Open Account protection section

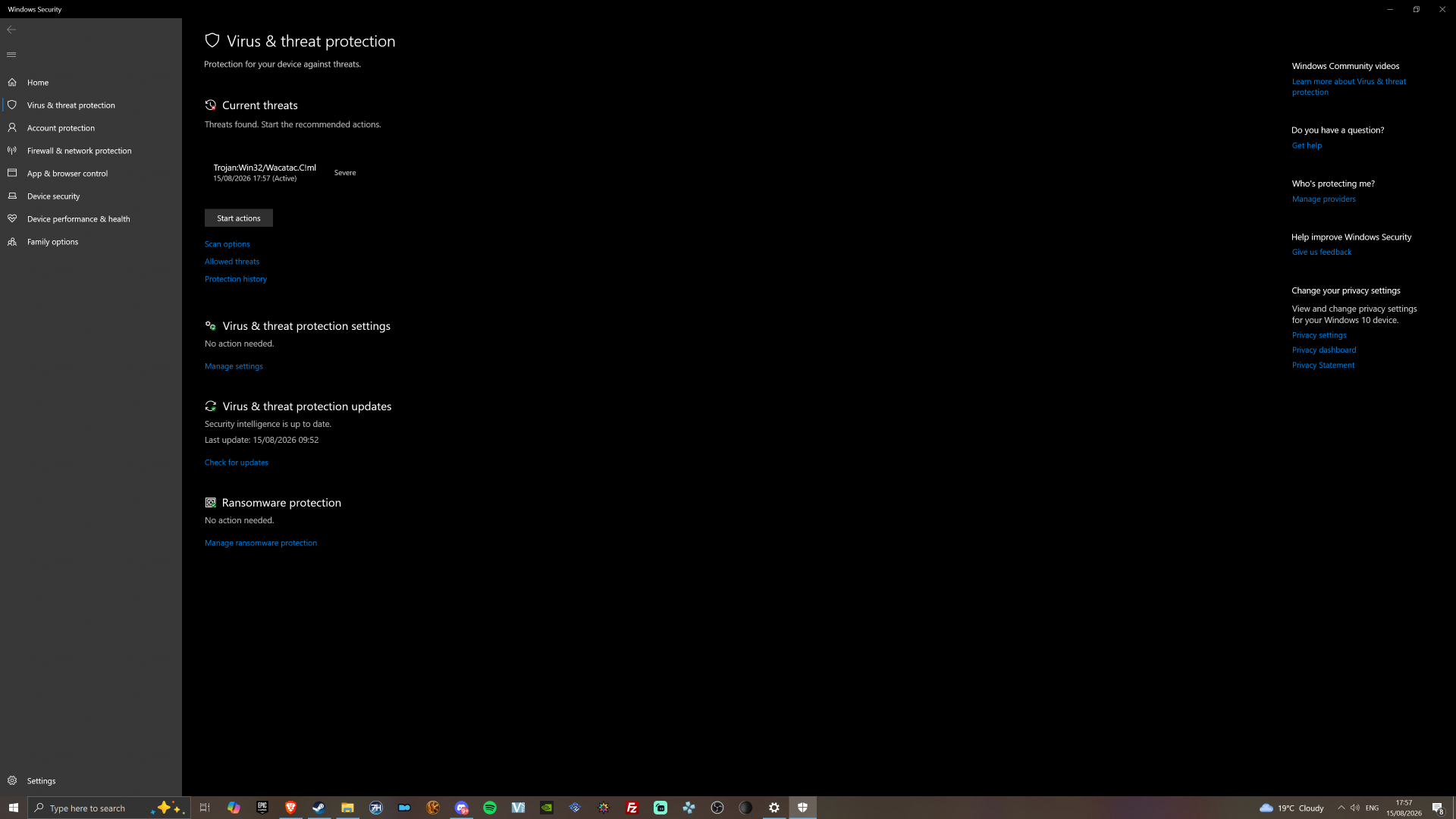91,127
